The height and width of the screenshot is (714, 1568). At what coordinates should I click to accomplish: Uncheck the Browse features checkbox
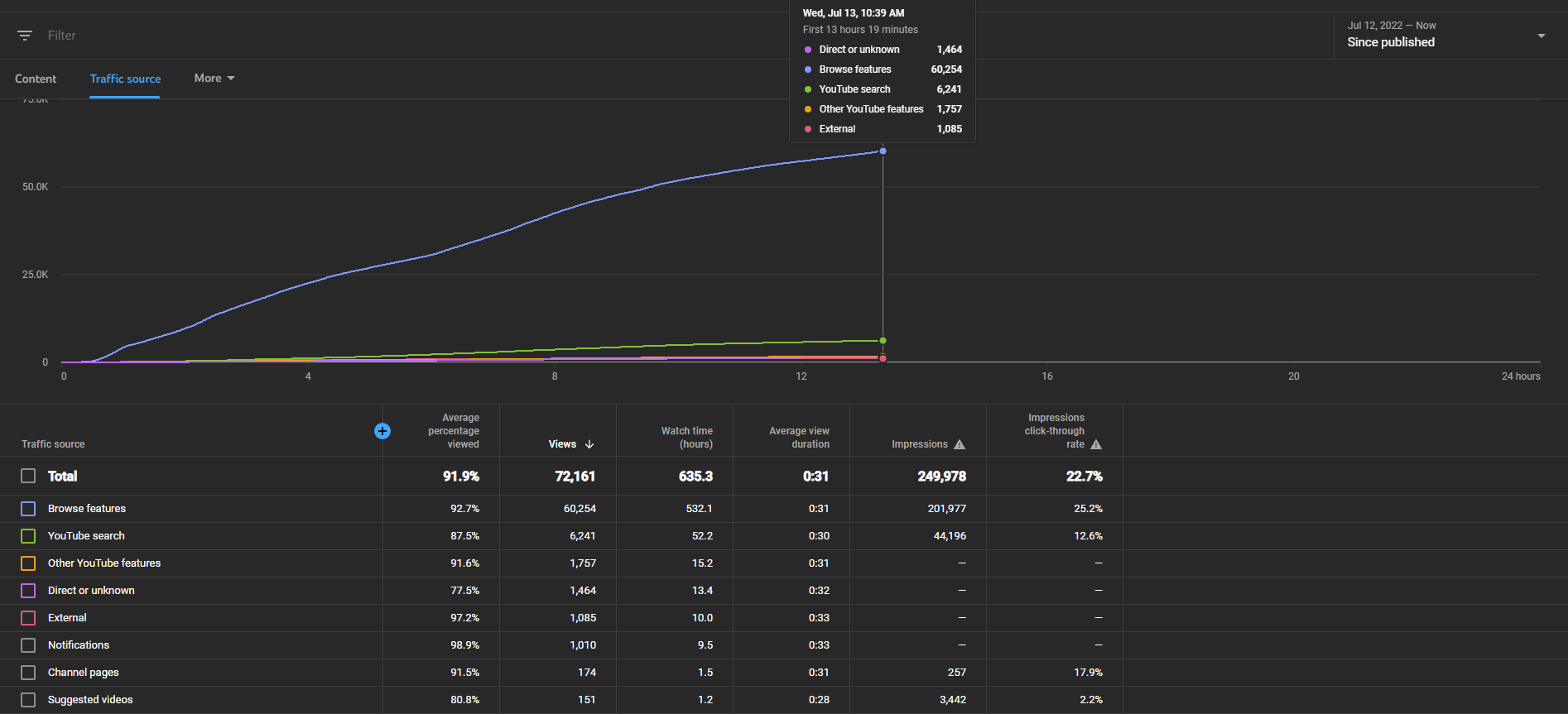point(28,509)
